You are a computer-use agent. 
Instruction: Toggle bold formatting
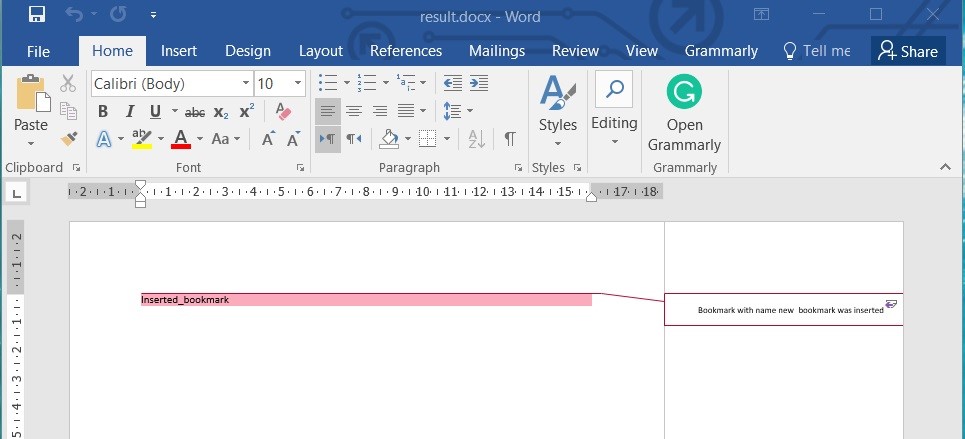103,112
